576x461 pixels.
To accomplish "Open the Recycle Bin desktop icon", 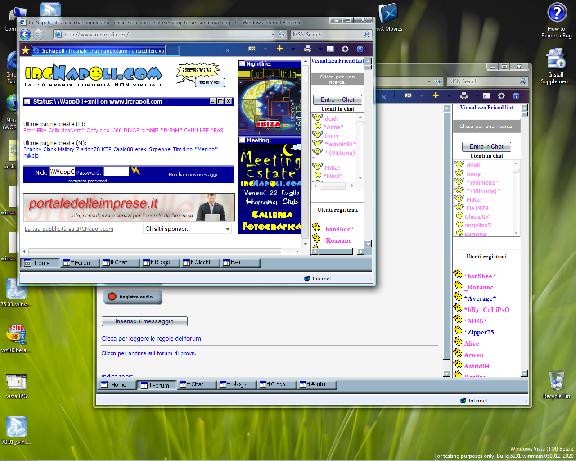I will coord(556,385).
